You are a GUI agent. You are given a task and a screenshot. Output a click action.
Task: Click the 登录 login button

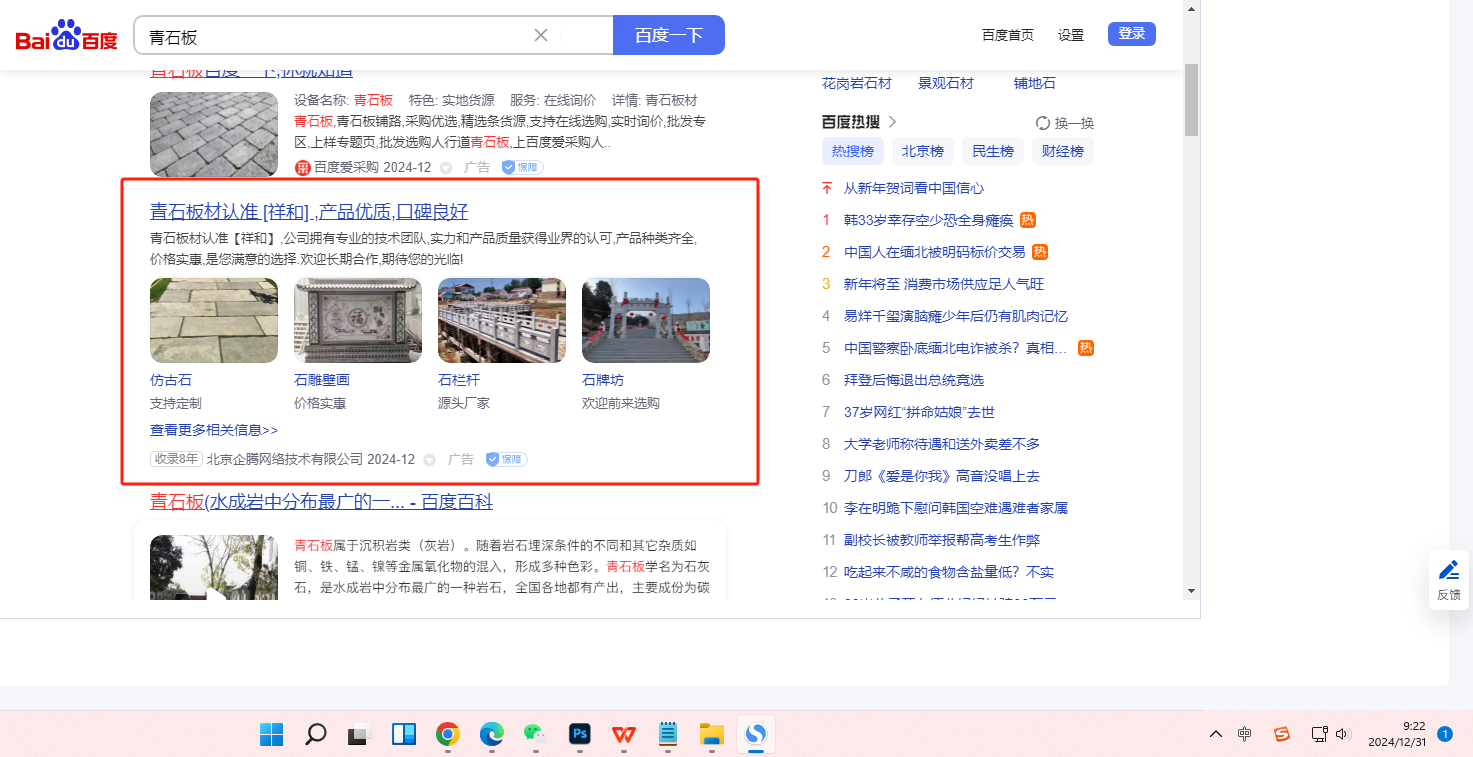(x=1131, y=34)
